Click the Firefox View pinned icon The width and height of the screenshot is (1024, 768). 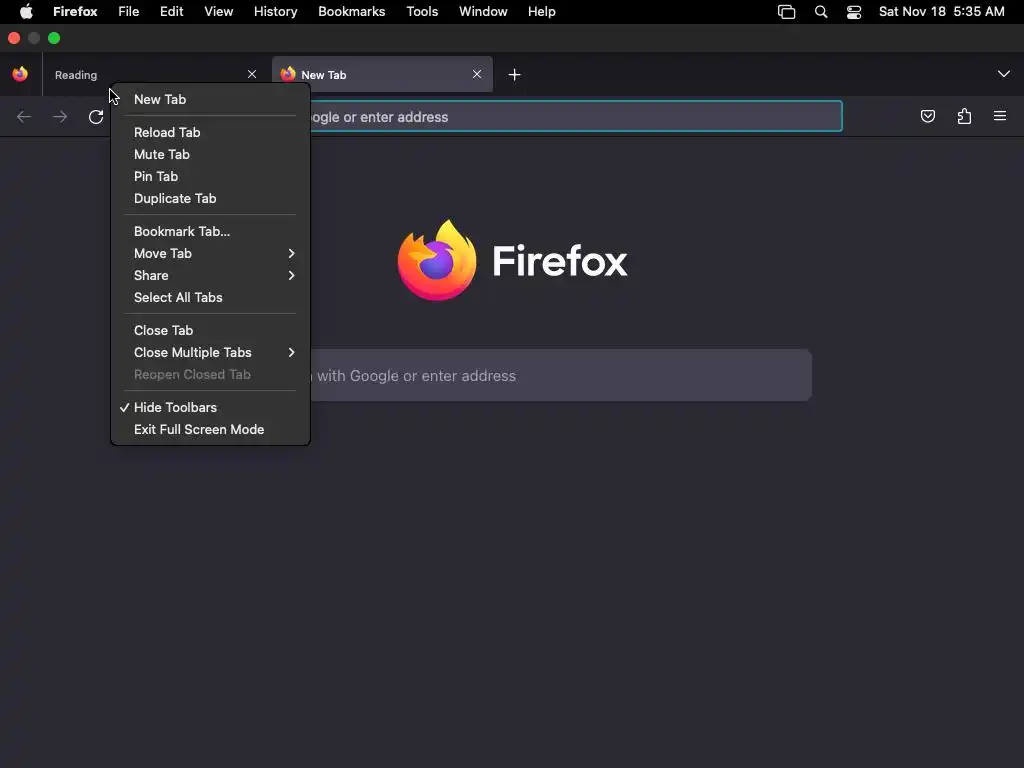tap(20, 74)
